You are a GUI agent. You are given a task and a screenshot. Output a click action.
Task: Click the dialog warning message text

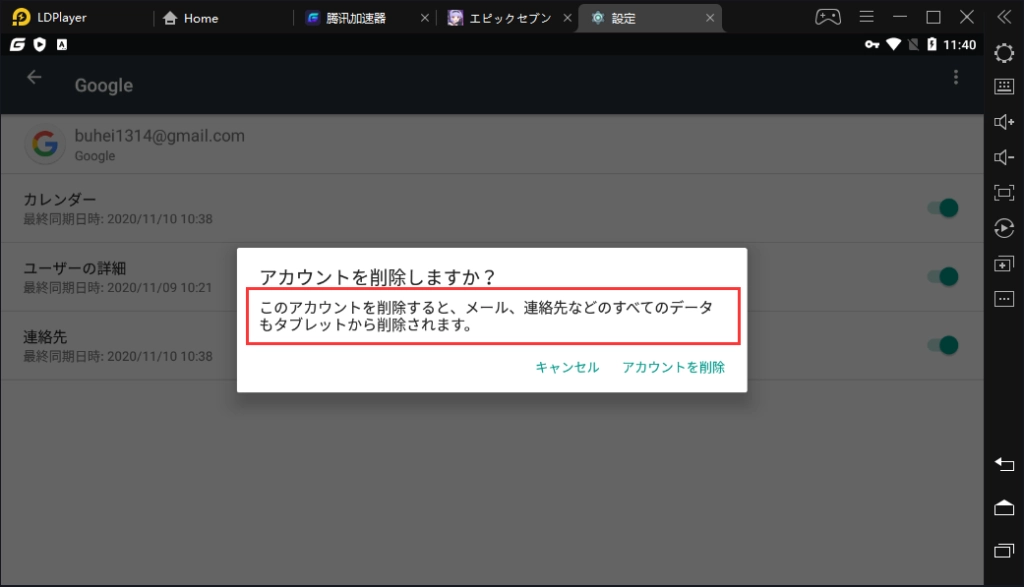[486, 316]
